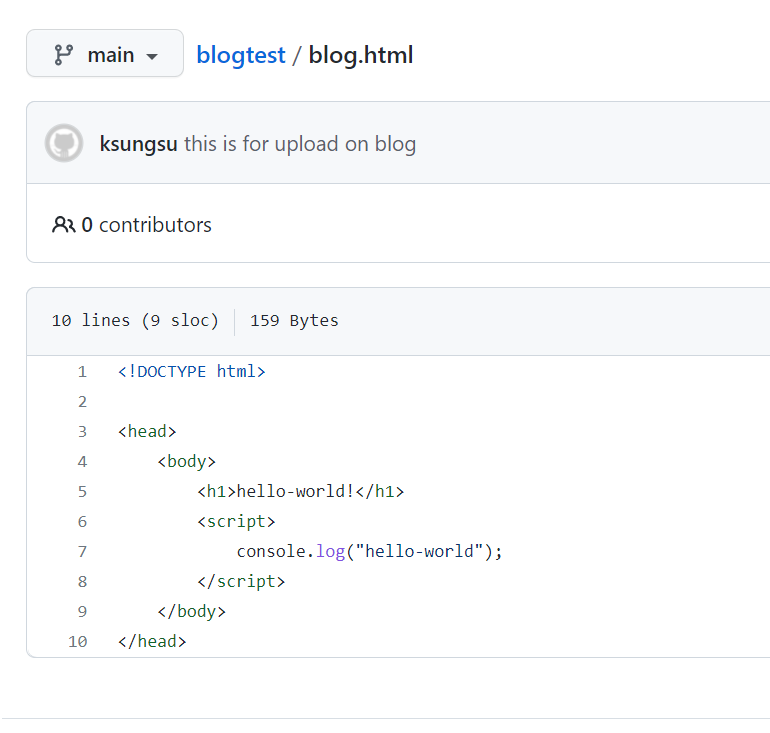Open the blogtest repository link
This screenshot has width=770, height=733.
[x=240, y=55]
